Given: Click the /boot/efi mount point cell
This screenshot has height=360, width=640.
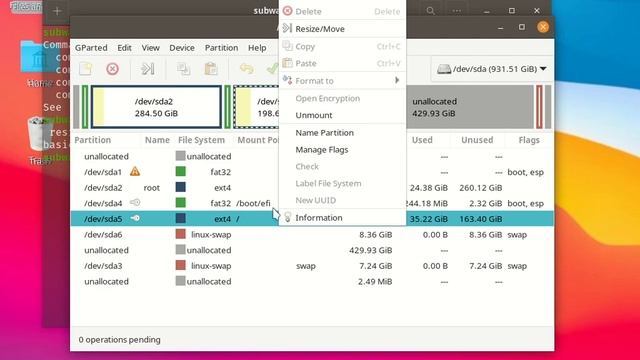Looking at the screenshot, I should 253,203.
